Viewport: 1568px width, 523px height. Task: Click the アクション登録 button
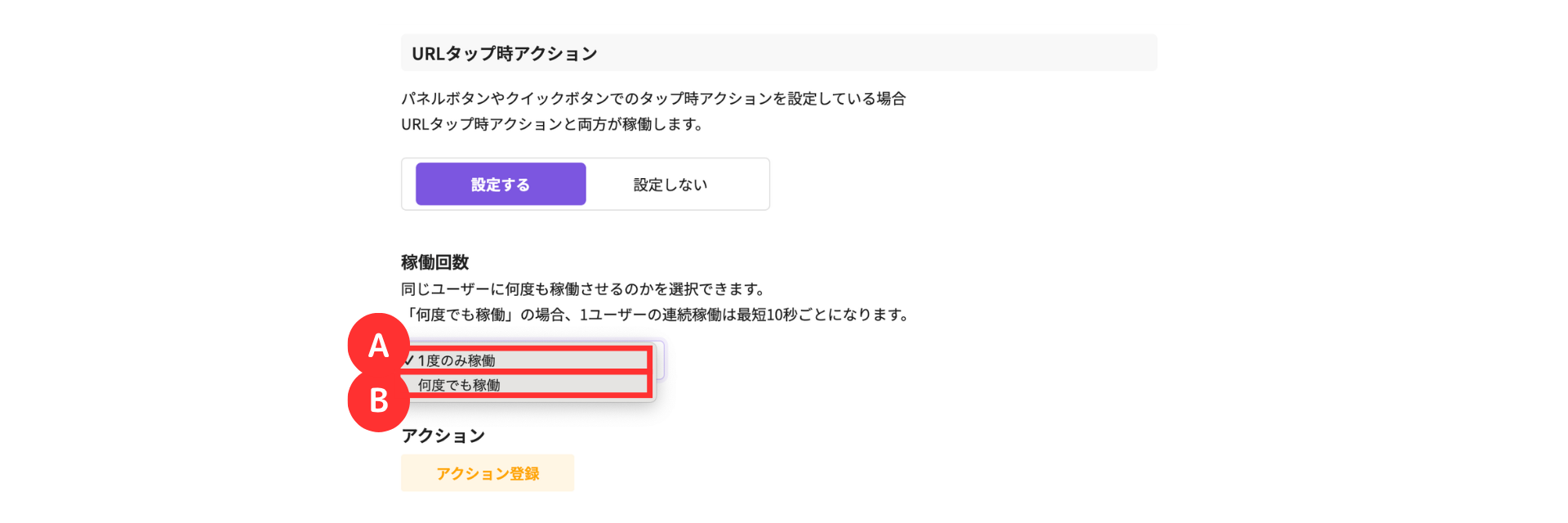[488, 473]
